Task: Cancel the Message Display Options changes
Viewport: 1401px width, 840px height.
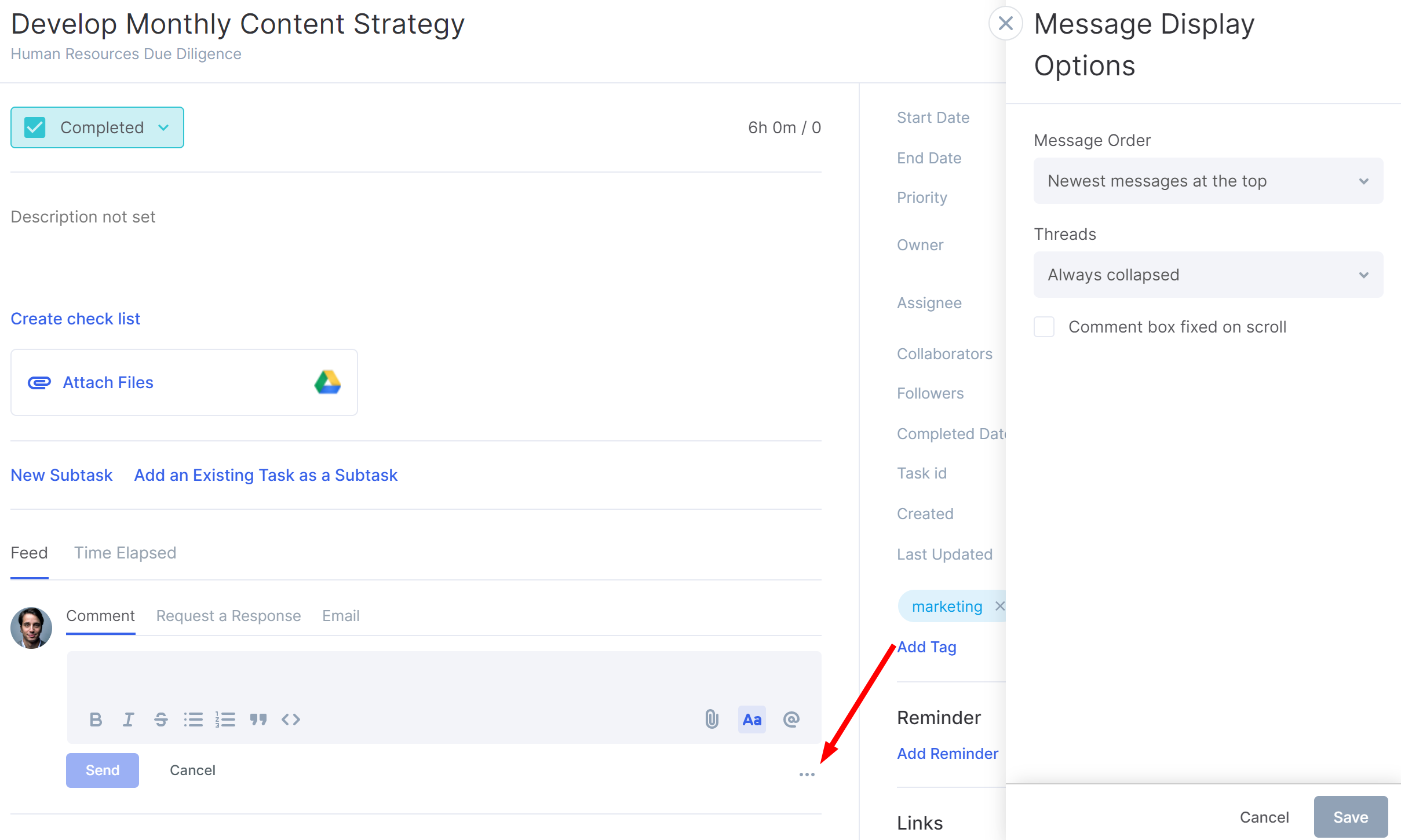Action: pos(1264,817)
